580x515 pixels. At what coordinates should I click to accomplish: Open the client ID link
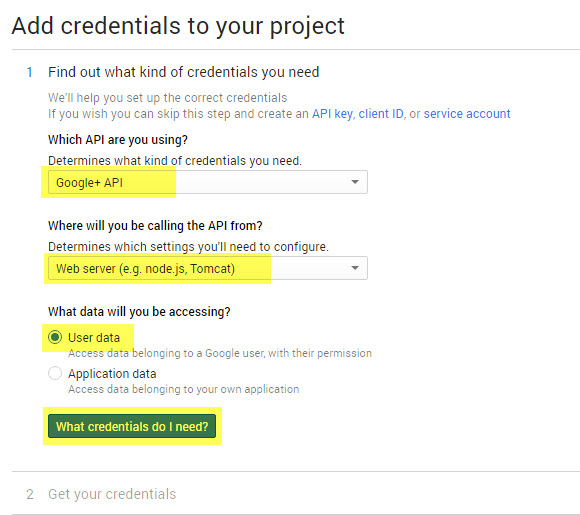[381, 114]
